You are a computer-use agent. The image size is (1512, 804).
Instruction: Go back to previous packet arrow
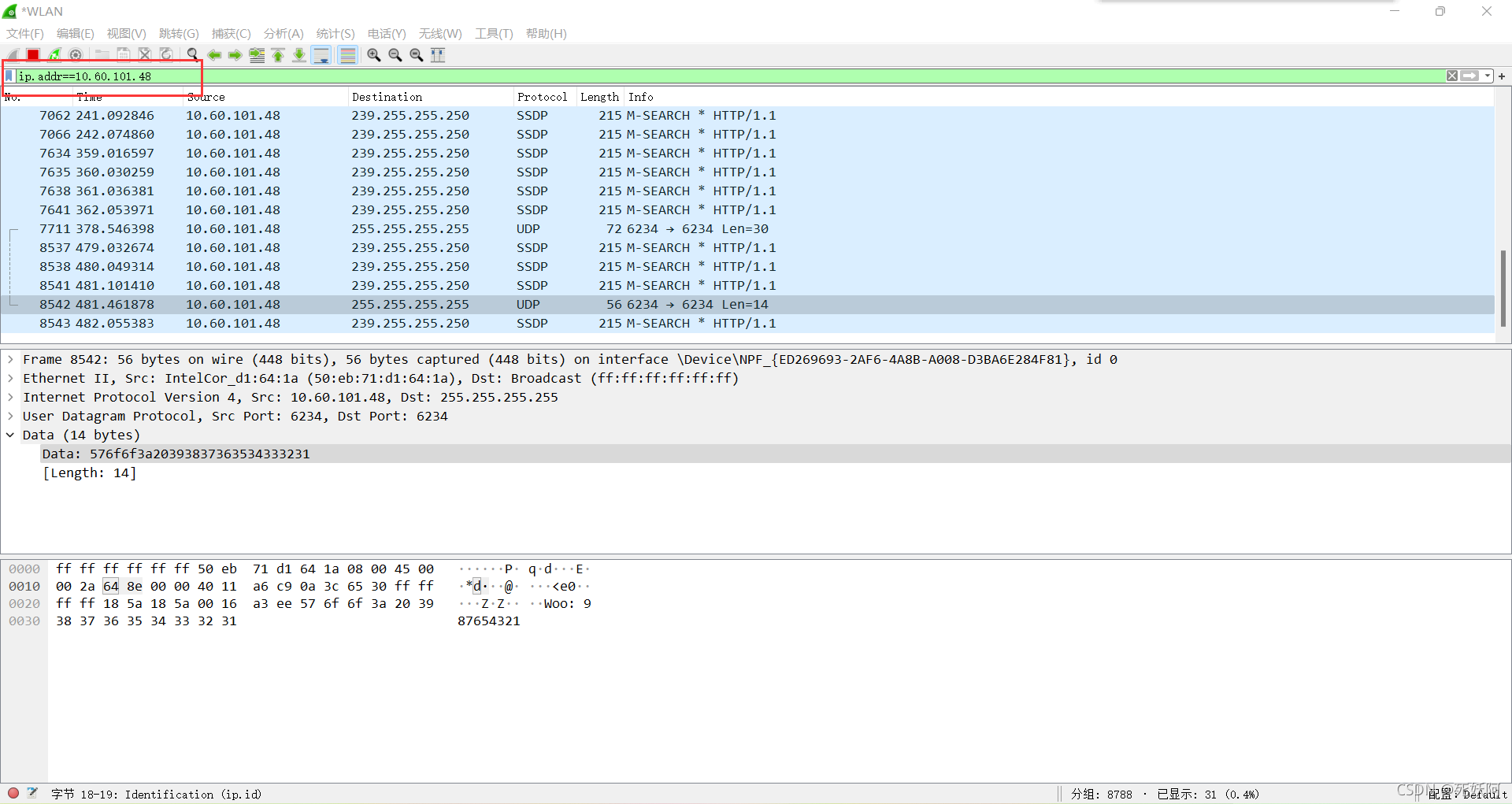point(214,54)
